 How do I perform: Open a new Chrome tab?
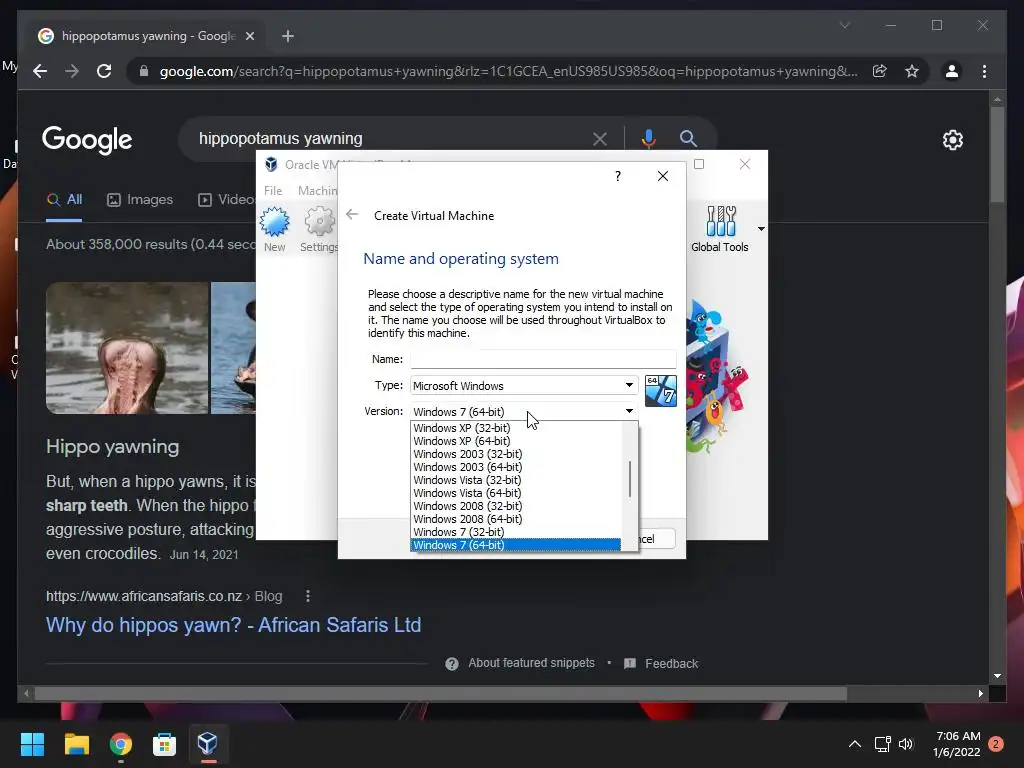(288, 36)
